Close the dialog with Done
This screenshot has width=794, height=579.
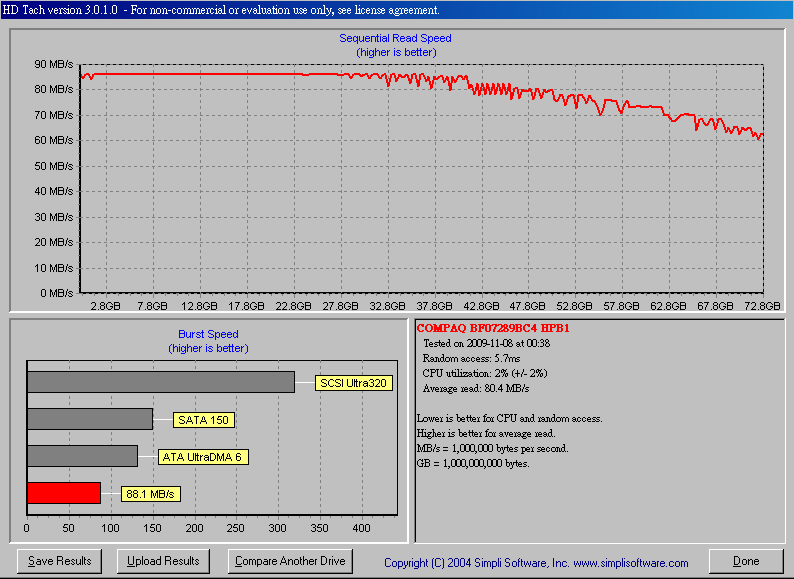(x=746, y=561)
